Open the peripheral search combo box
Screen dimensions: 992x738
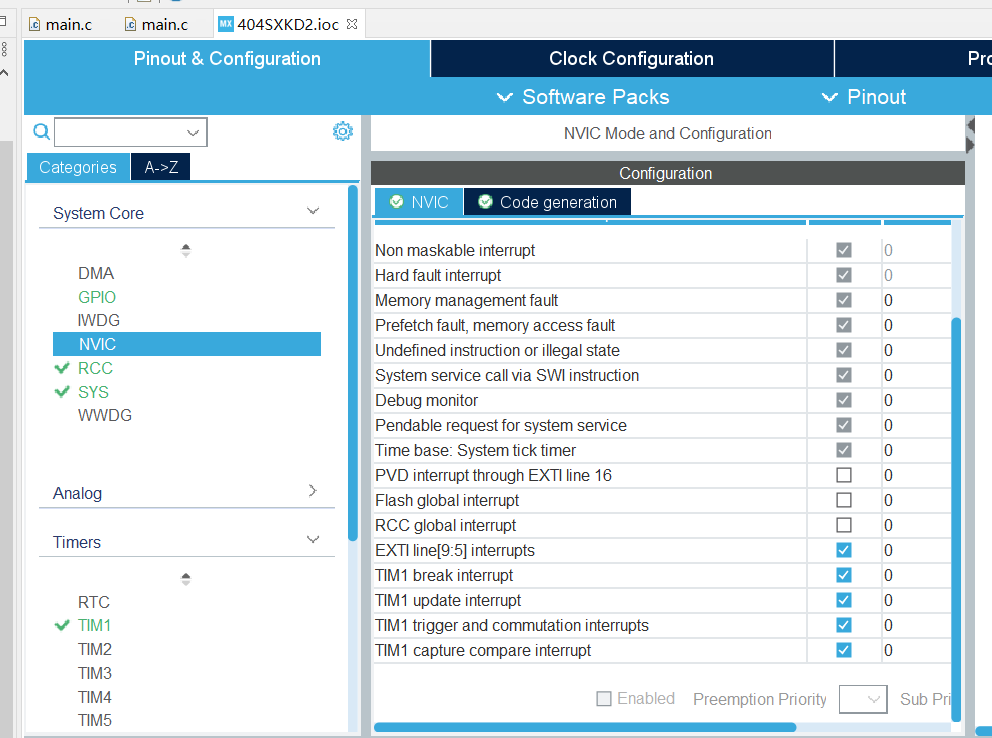(131, 132)
